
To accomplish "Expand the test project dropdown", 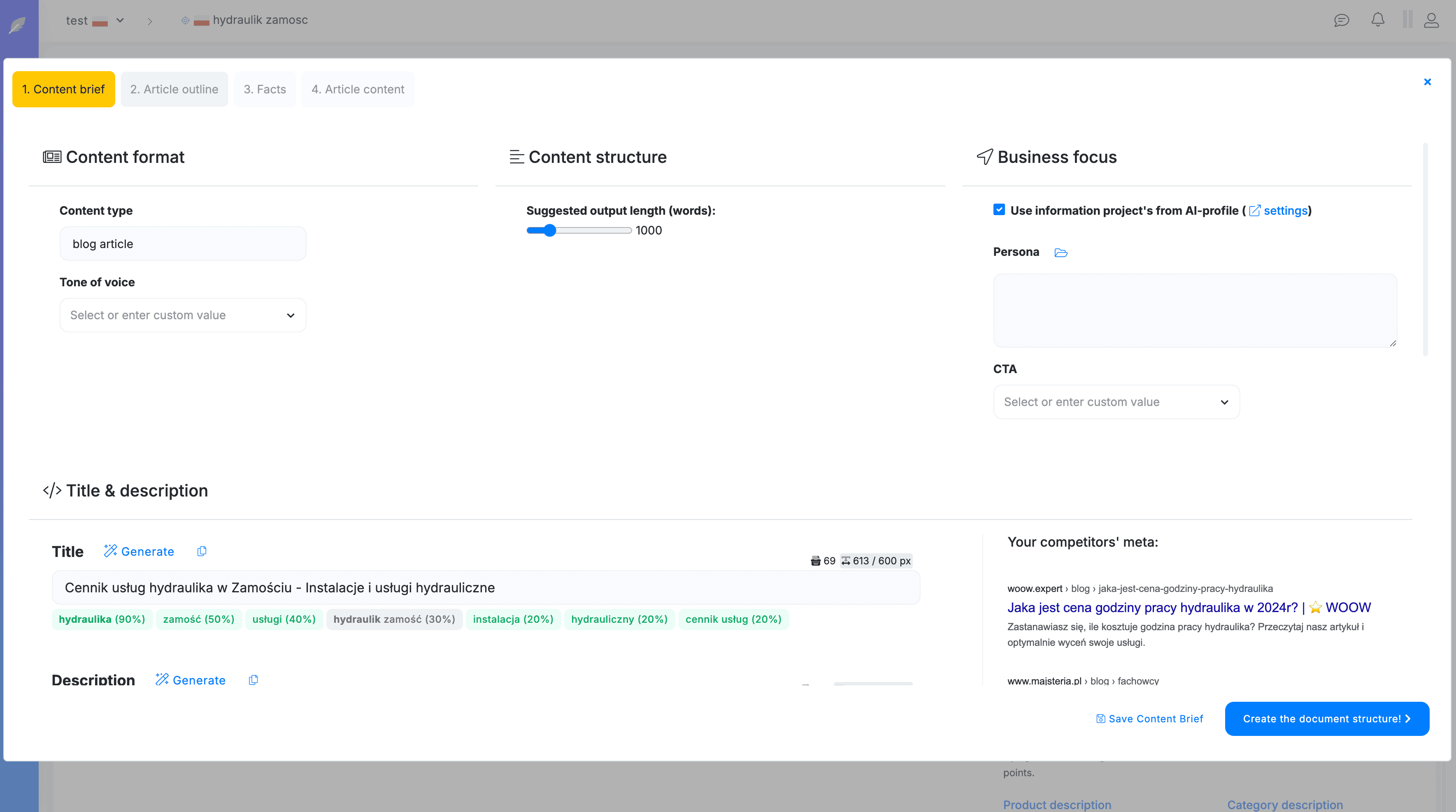I will click(x=120, y=20).
